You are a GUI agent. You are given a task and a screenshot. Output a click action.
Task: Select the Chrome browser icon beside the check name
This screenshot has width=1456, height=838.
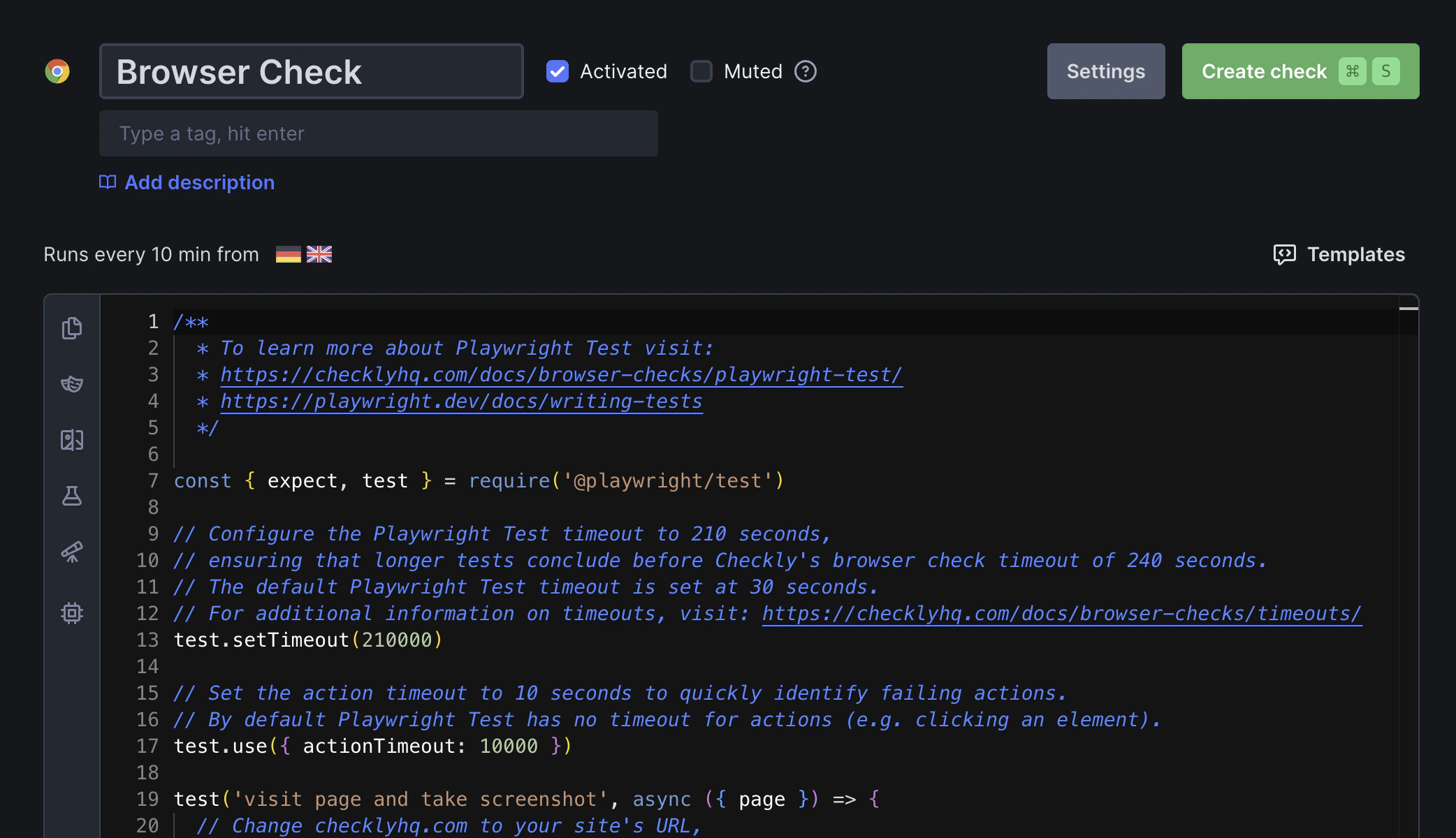point(59,71)
